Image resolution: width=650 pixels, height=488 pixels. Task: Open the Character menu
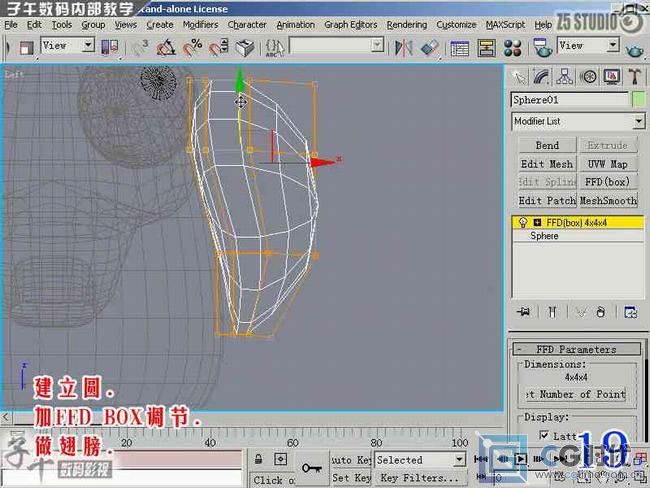(x=247, y=25)
